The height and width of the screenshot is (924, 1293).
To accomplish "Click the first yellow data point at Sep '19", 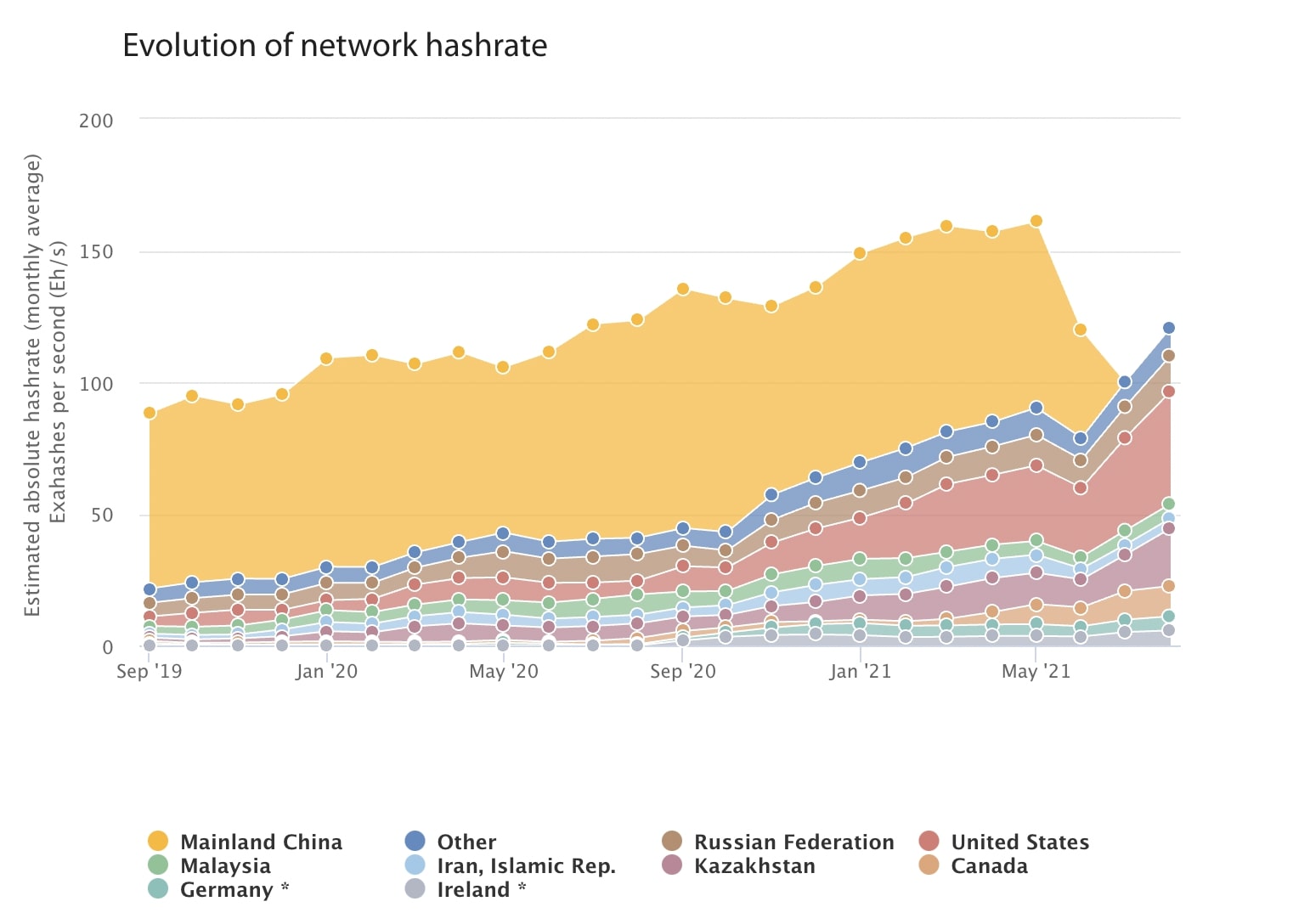I will pyautogui.click(x=149, y=412).
